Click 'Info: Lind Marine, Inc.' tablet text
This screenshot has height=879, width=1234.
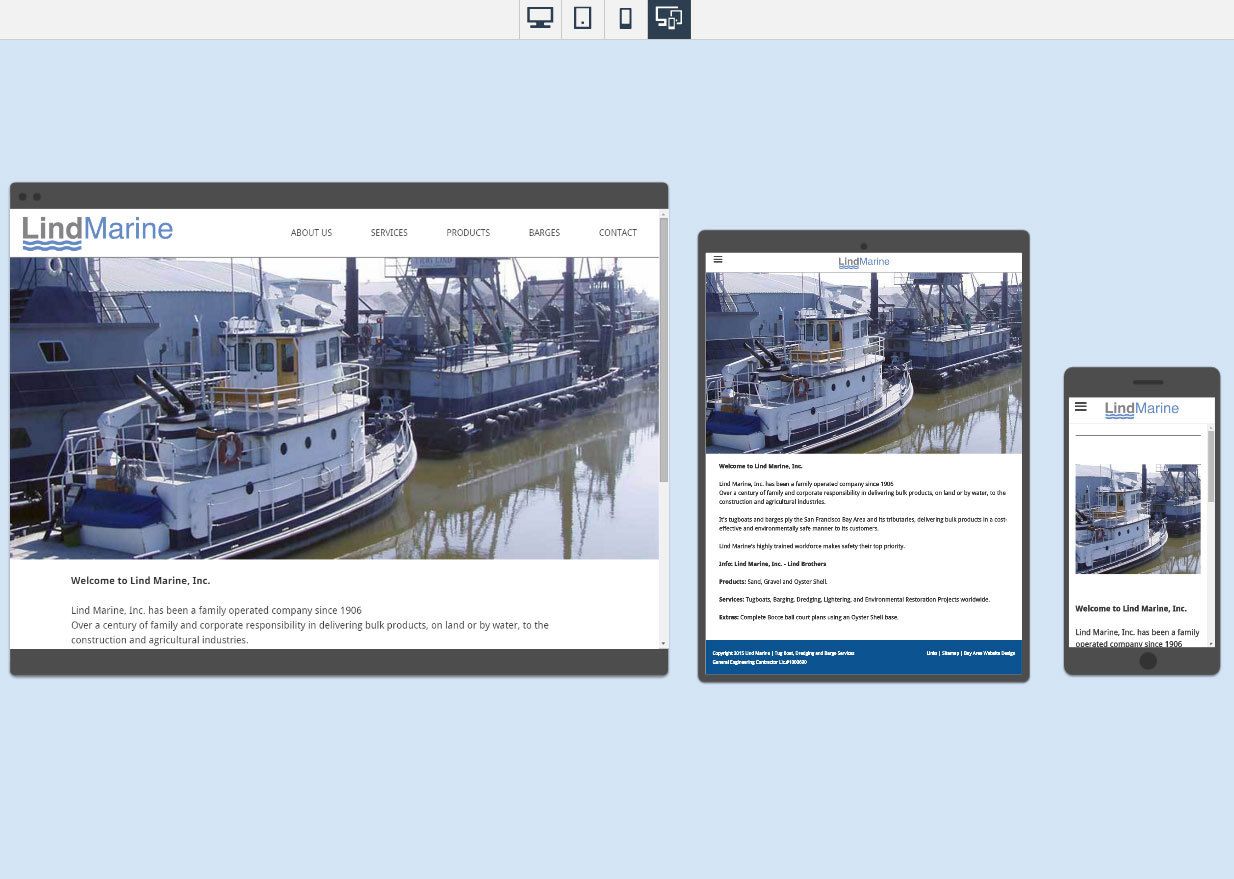(772, 564)
